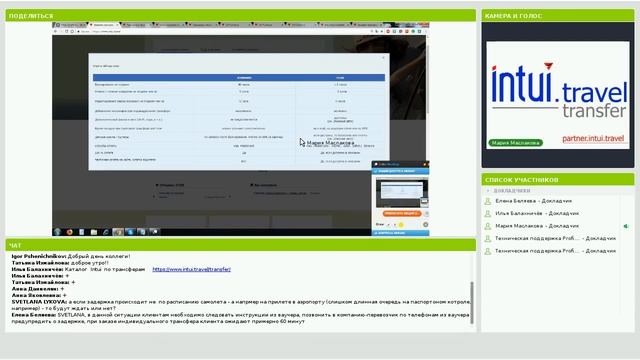Click the partner.intui.travel link on camera slide

593,138
